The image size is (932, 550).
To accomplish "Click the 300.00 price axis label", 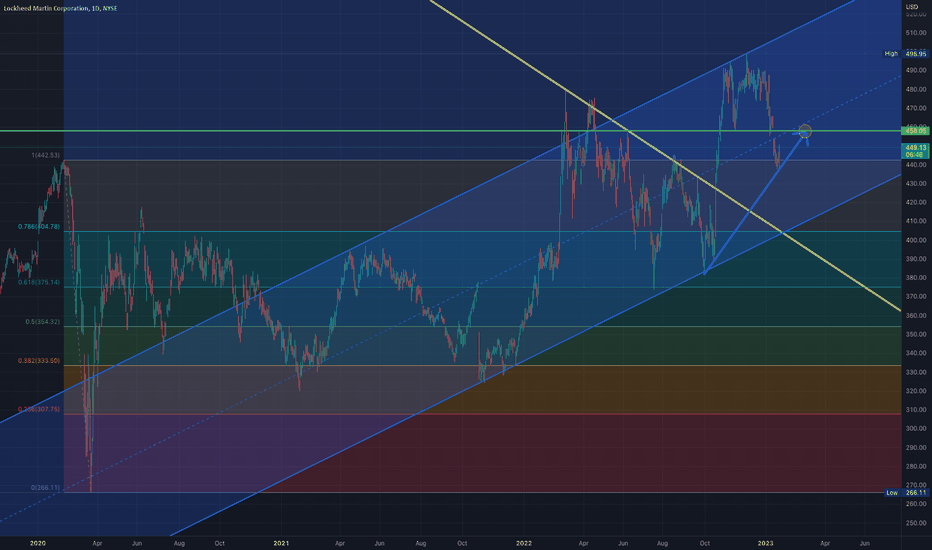I will click(x=916, y=428).
